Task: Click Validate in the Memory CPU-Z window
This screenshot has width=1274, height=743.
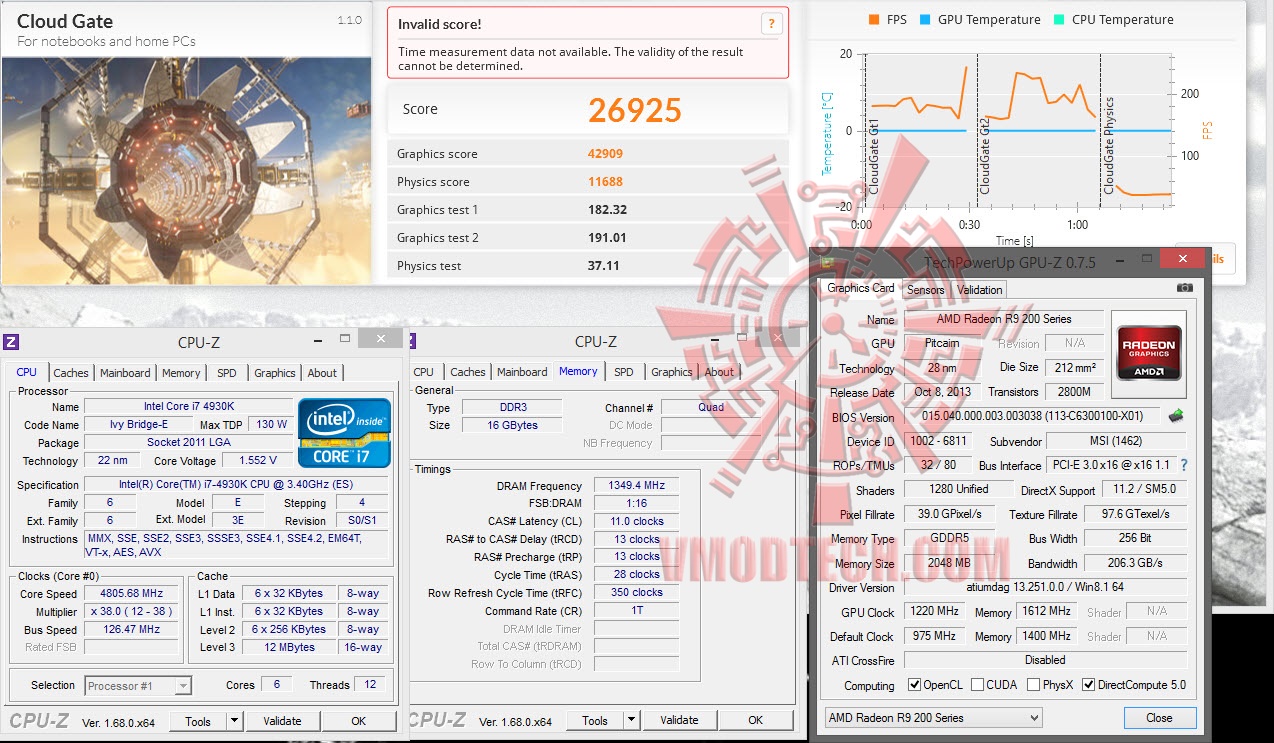Action: pos(679,720)
